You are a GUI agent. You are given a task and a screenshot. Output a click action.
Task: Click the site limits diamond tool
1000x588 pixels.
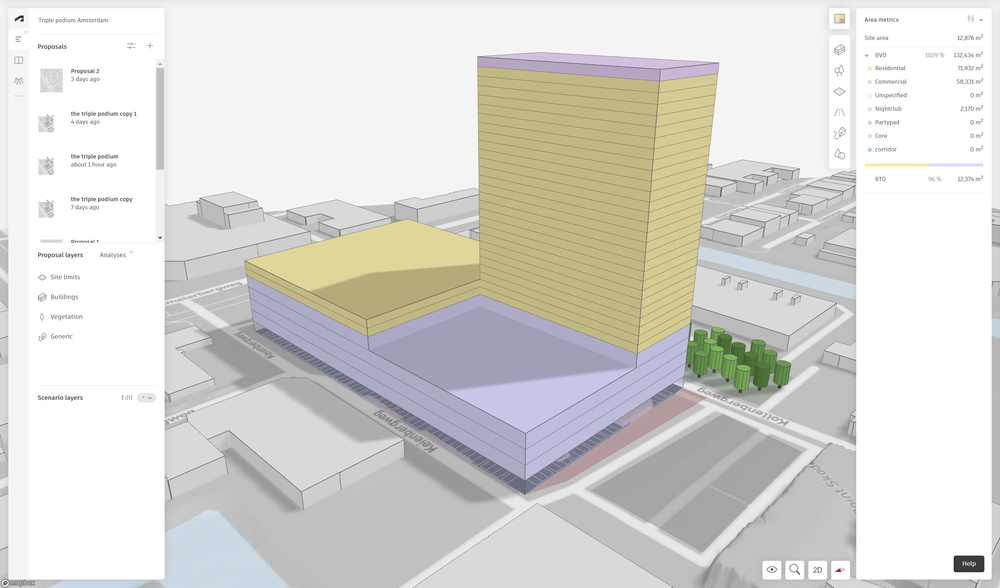[840, 91]
